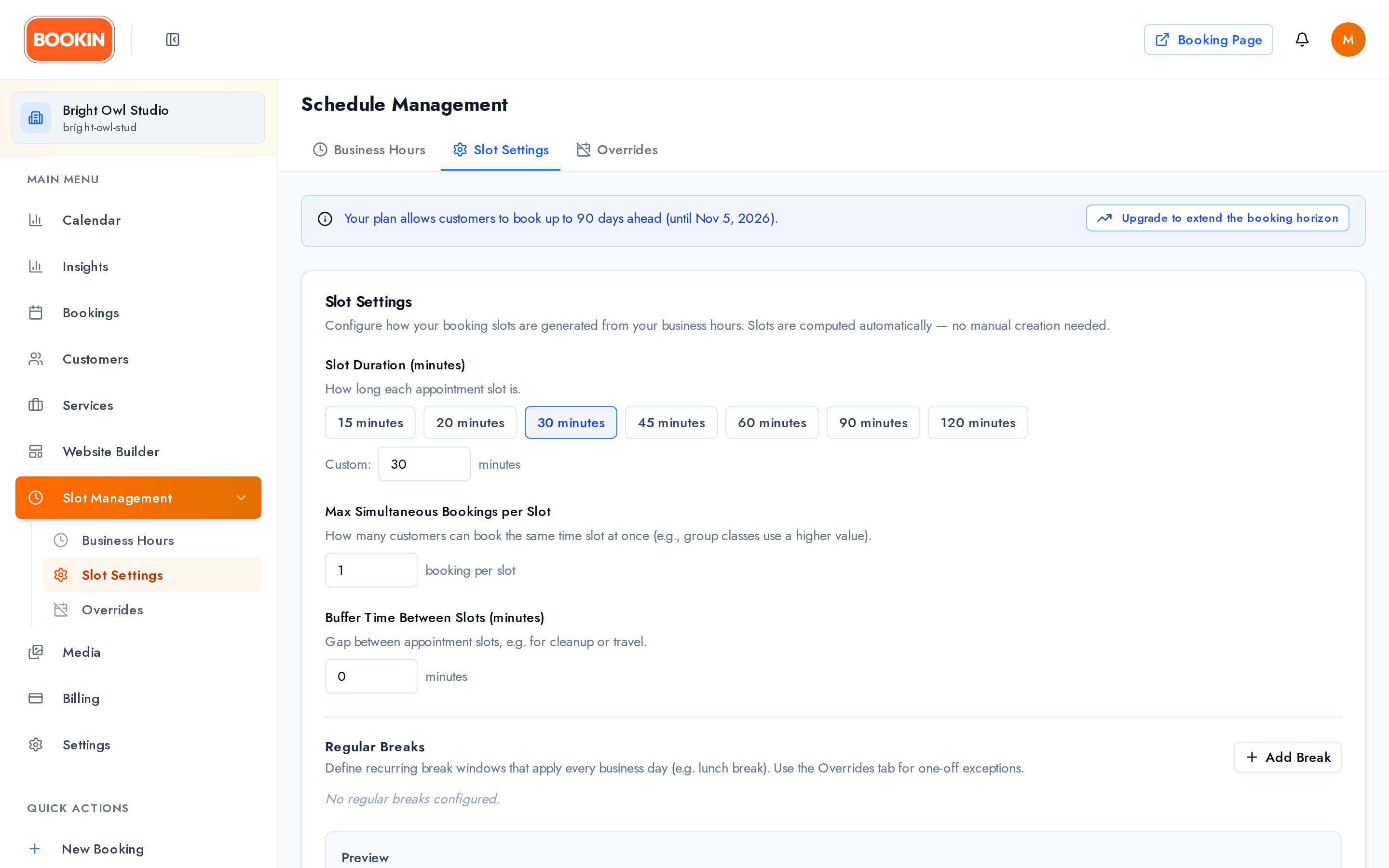The image size is (1389, 868).
Task: Click the Insights chart icon
Action: click(x=36, y=266)
